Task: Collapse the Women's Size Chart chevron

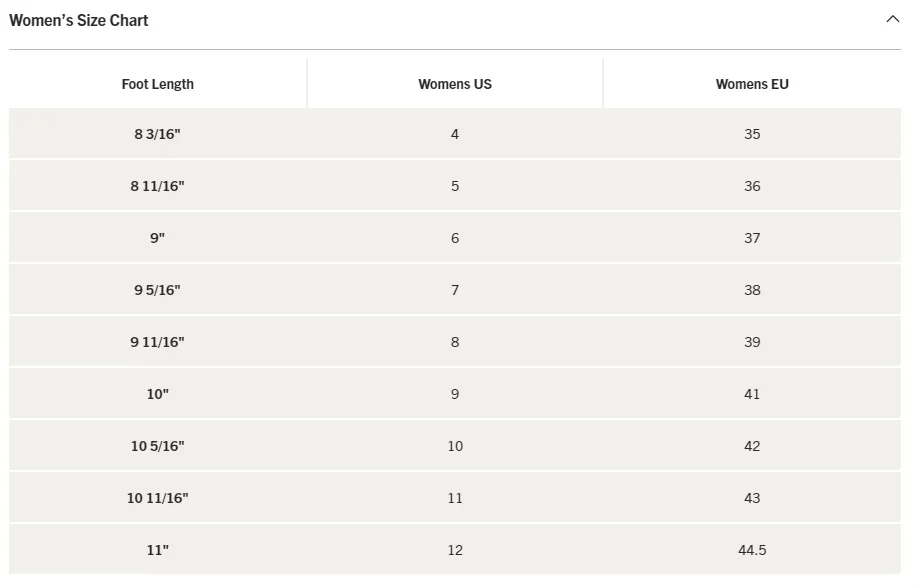Action: 892,19
